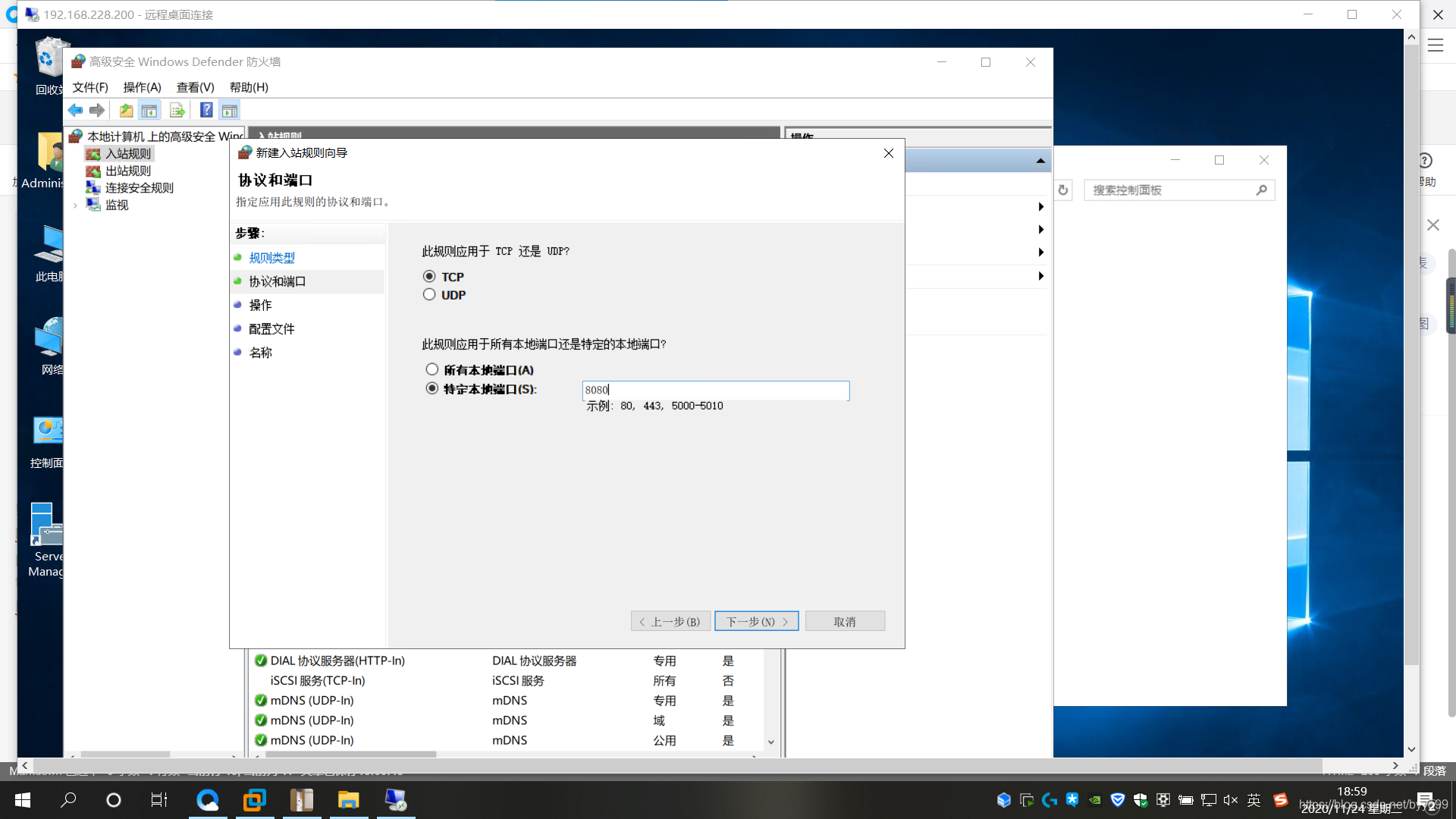The height and width of the screenshot is (819, 1456).
Task: Select 连接安全规则 in the tree
Action: [x=139, y=188]
